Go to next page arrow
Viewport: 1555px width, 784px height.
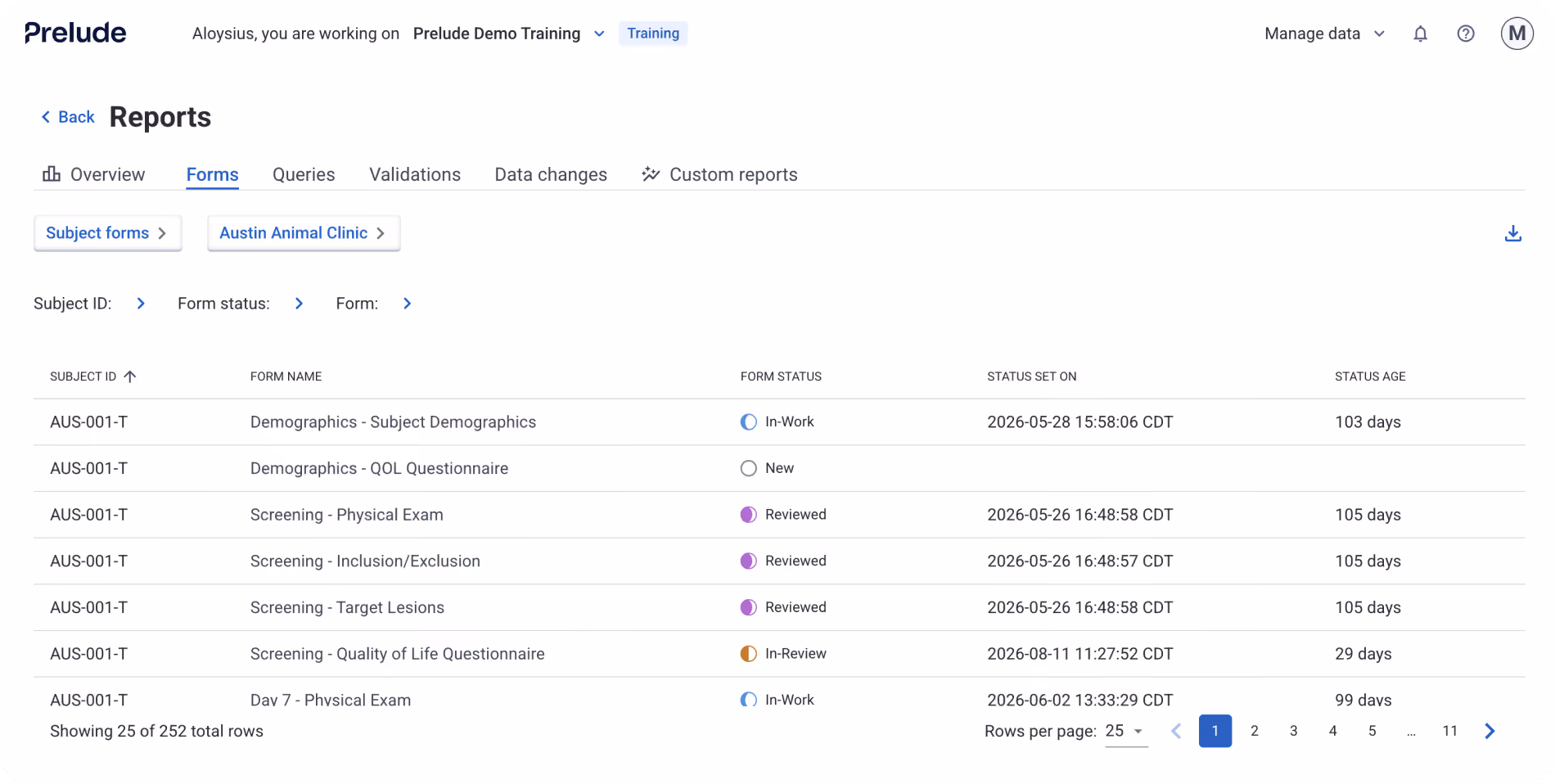click(x=1490, y=731)
